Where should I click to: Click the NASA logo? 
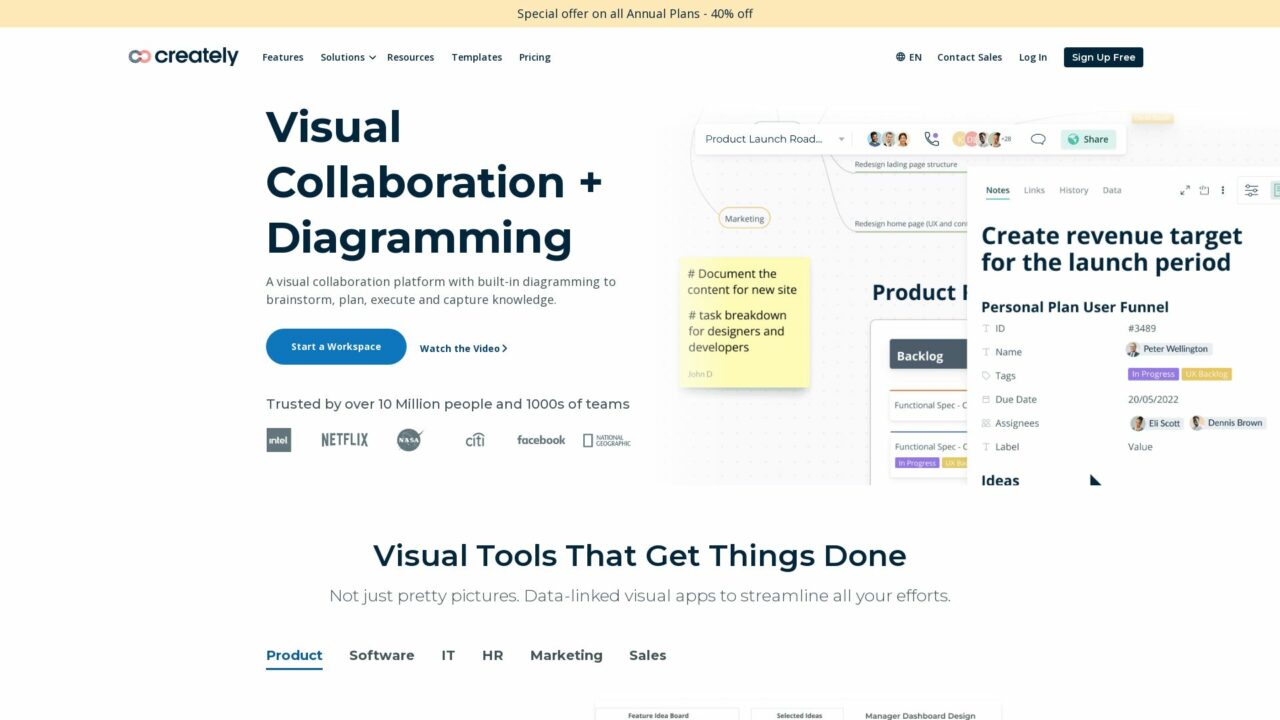[409, 440]
